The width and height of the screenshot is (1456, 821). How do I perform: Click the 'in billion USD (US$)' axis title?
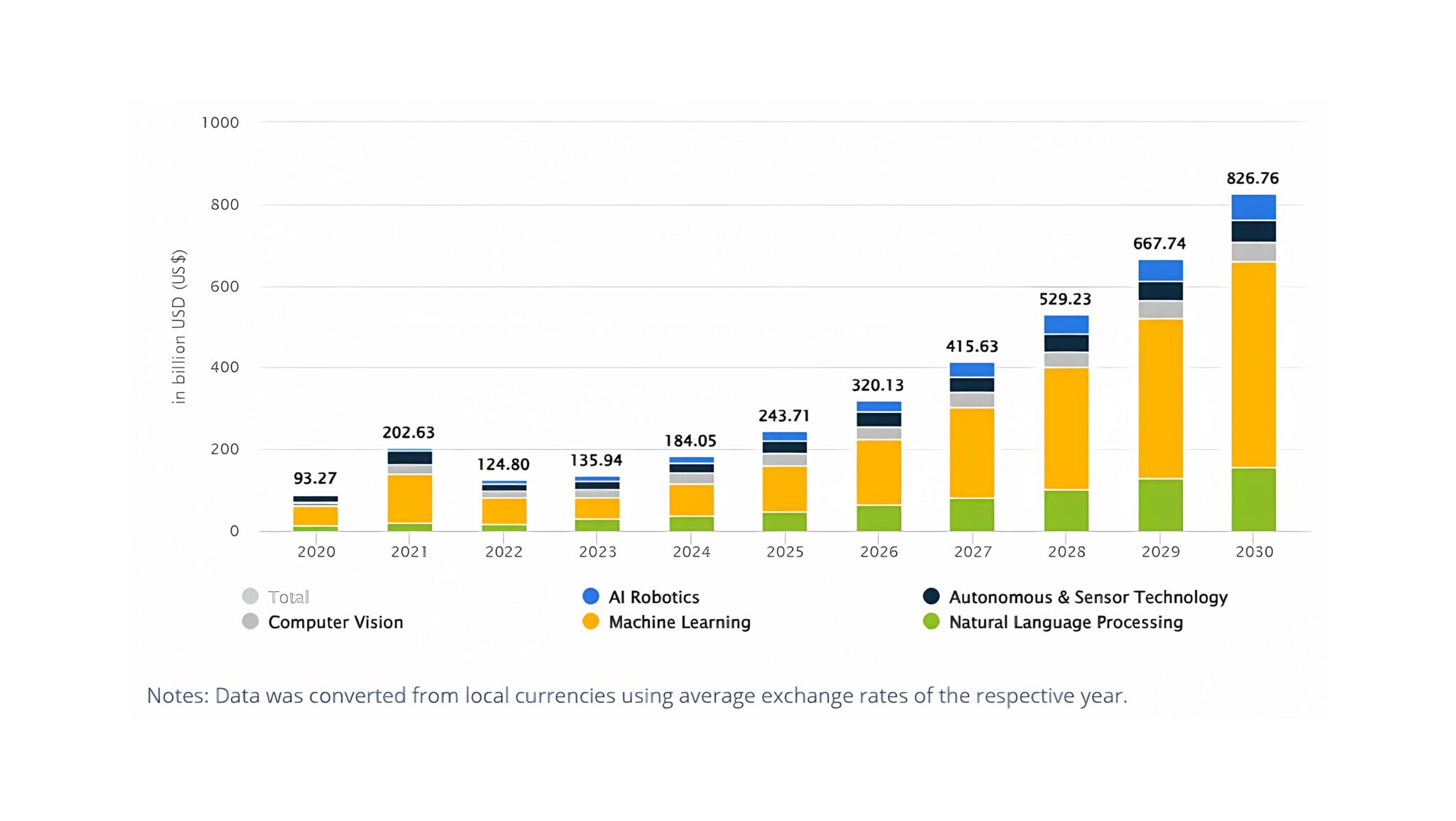tap(178, 327)
